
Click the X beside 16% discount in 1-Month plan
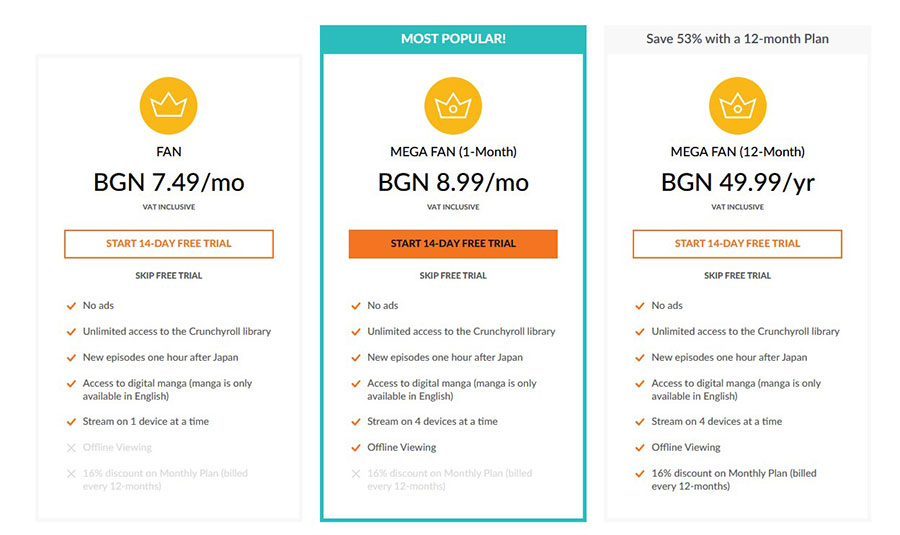(x=355, y=474)
